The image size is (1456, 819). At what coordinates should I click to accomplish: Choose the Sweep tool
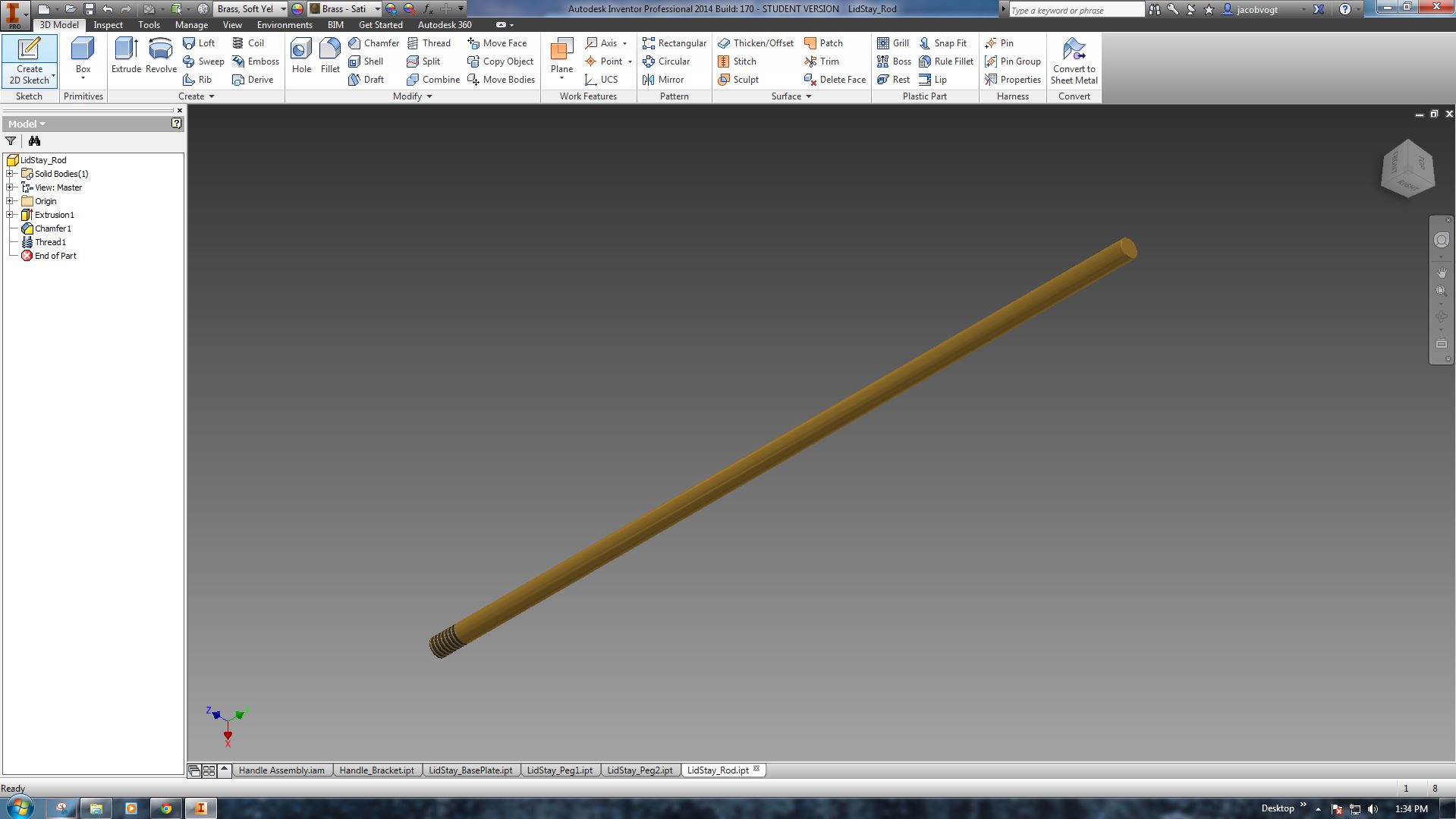(x=203, y=61)
